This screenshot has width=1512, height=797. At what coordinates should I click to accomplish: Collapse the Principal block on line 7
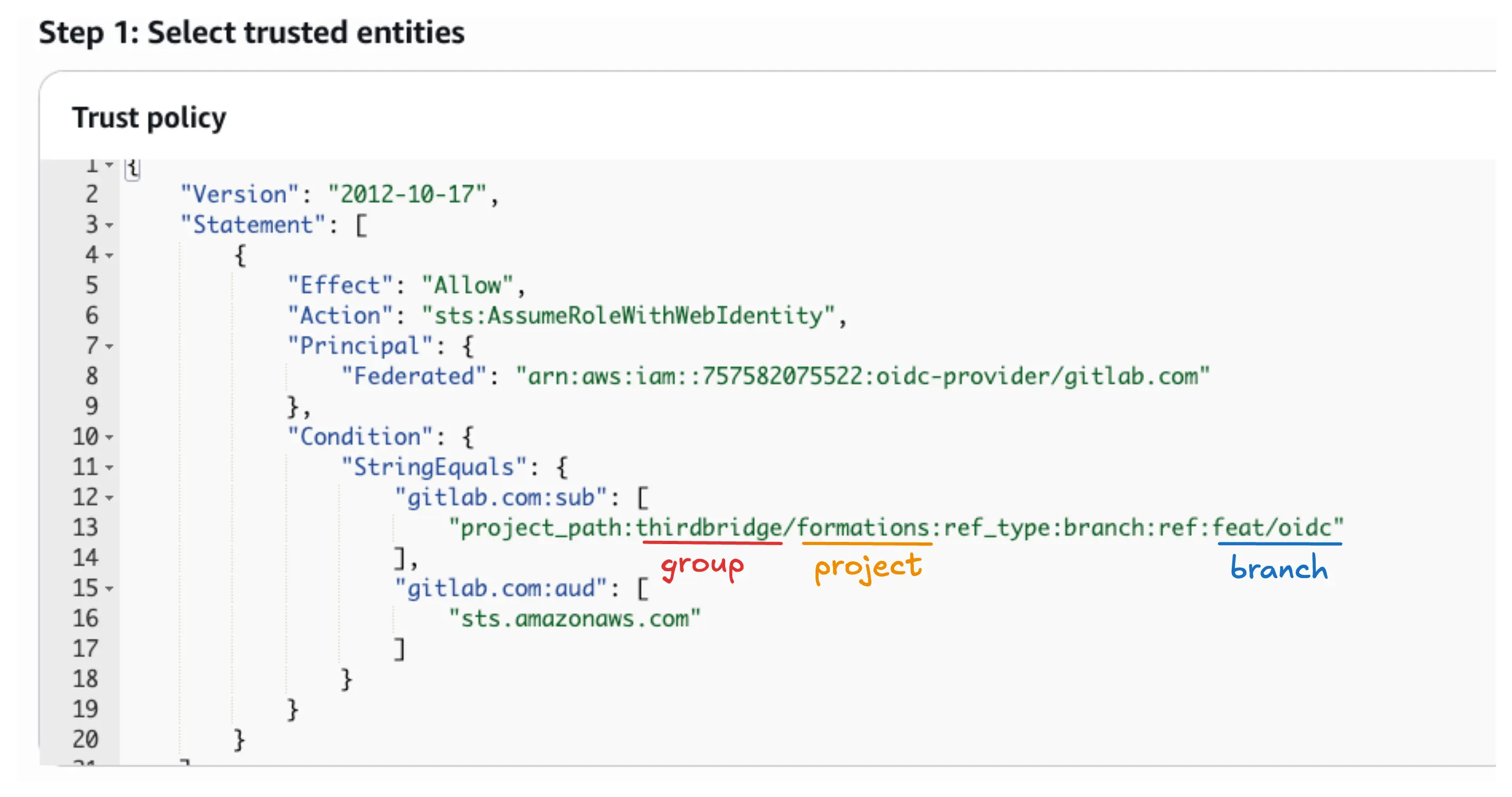click(x=109, y=346)
